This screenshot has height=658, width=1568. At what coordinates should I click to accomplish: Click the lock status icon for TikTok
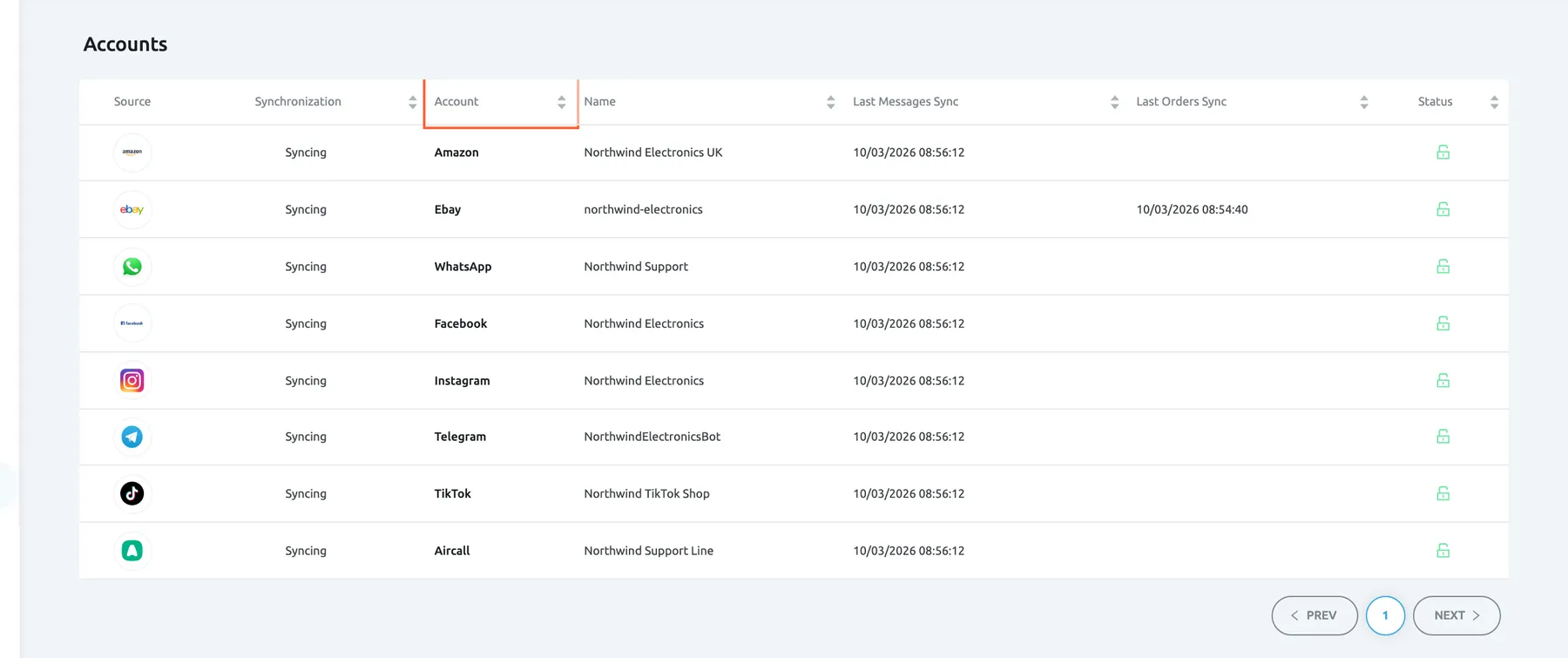[x=1443, y=493]
